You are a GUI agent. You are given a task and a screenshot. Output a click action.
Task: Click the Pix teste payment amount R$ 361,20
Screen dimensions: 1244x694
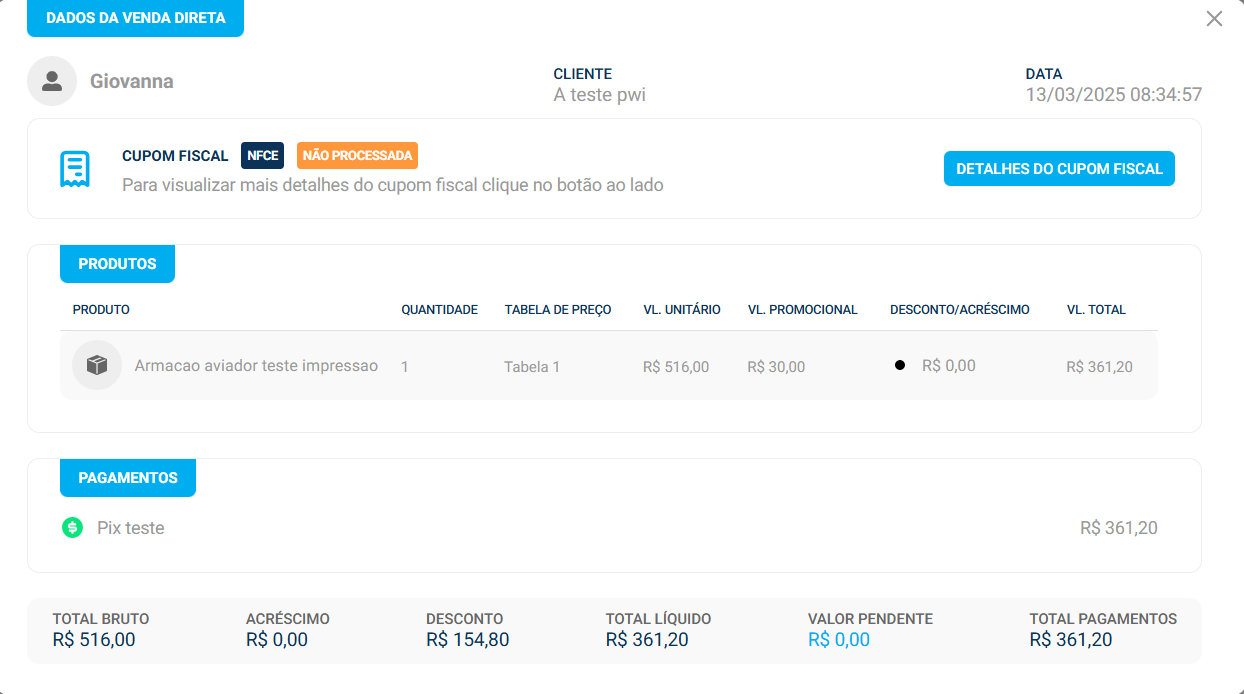(1119, 528)
